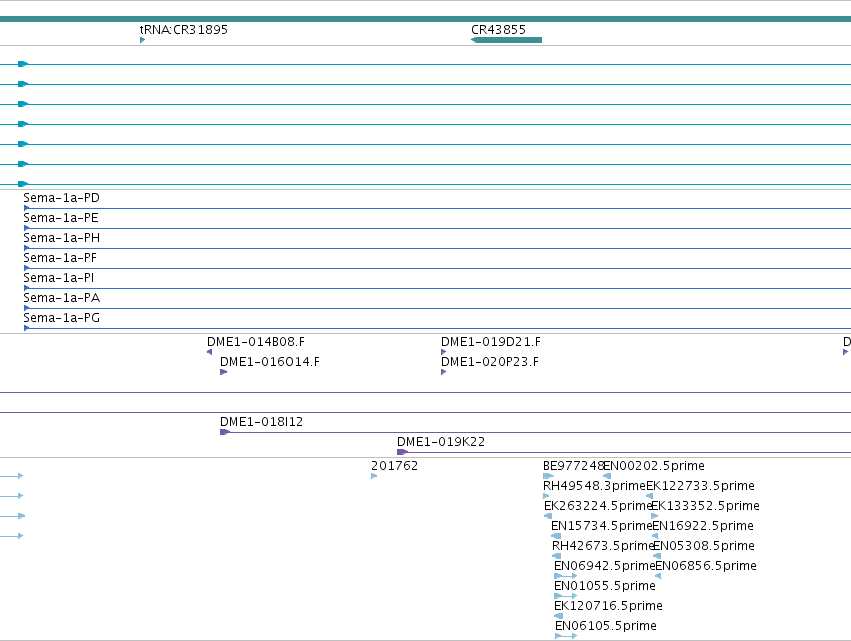Viewport: 851px width, 641px height.
Task: Select the RH42673.5prime EST label
Action: tap(603, 547)
